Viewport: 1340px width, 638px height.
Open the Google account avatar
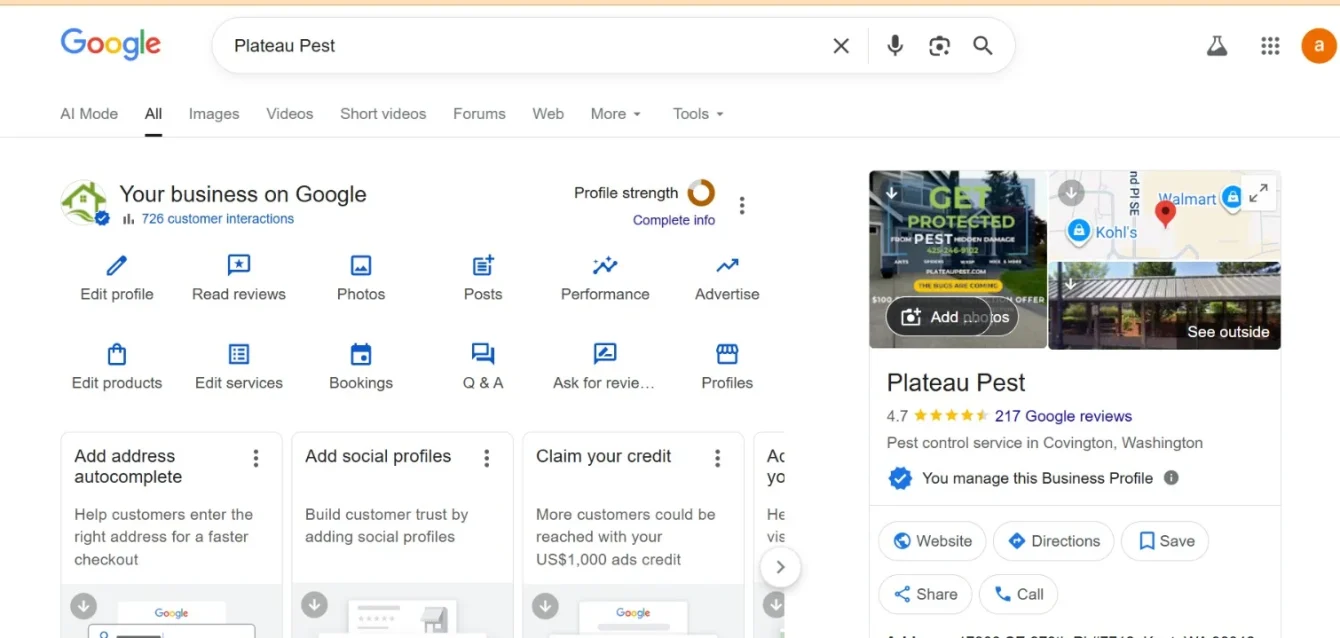pos(1319,46)
